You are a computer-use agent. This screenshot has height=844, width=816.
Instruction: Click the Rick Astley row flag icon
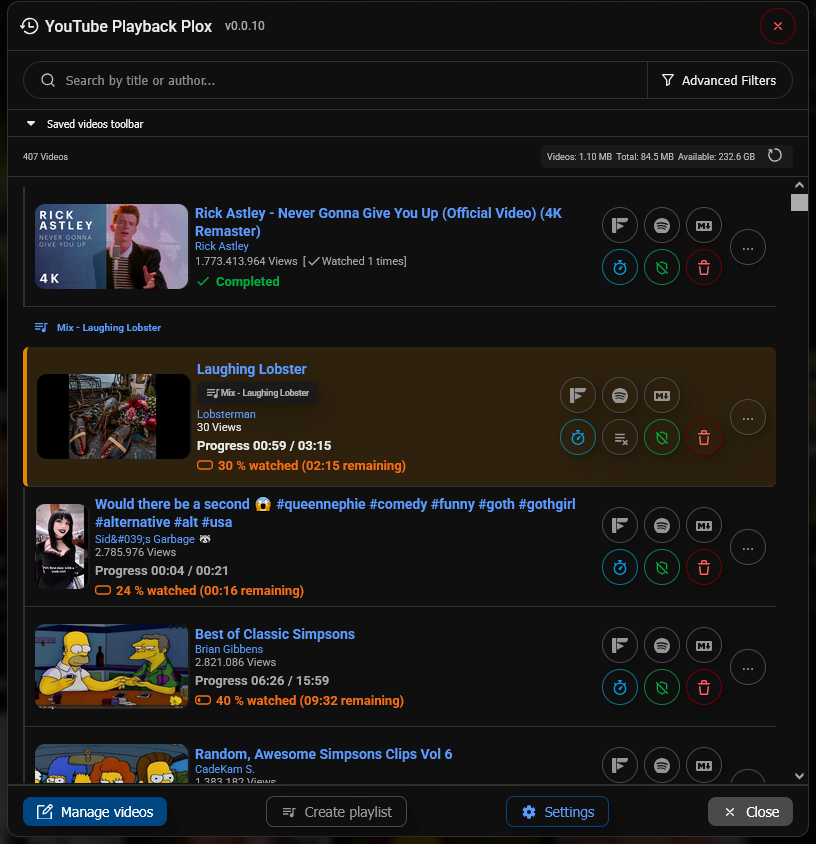tap(620, 225)
